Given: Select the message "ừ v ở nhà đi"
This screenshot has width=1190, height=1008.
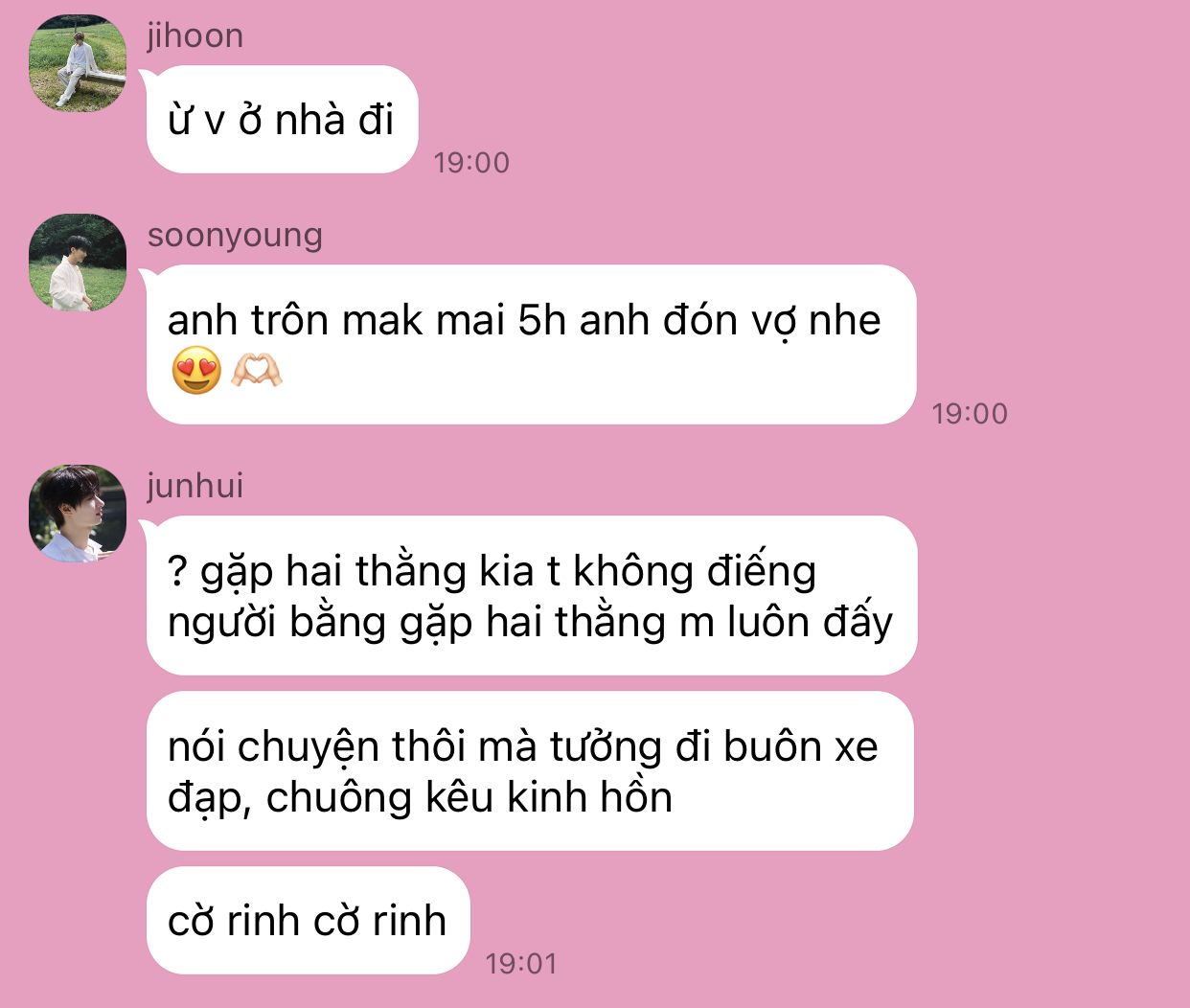Looking at the screenshot, I should pyautogui.click(x=282, y=120).
